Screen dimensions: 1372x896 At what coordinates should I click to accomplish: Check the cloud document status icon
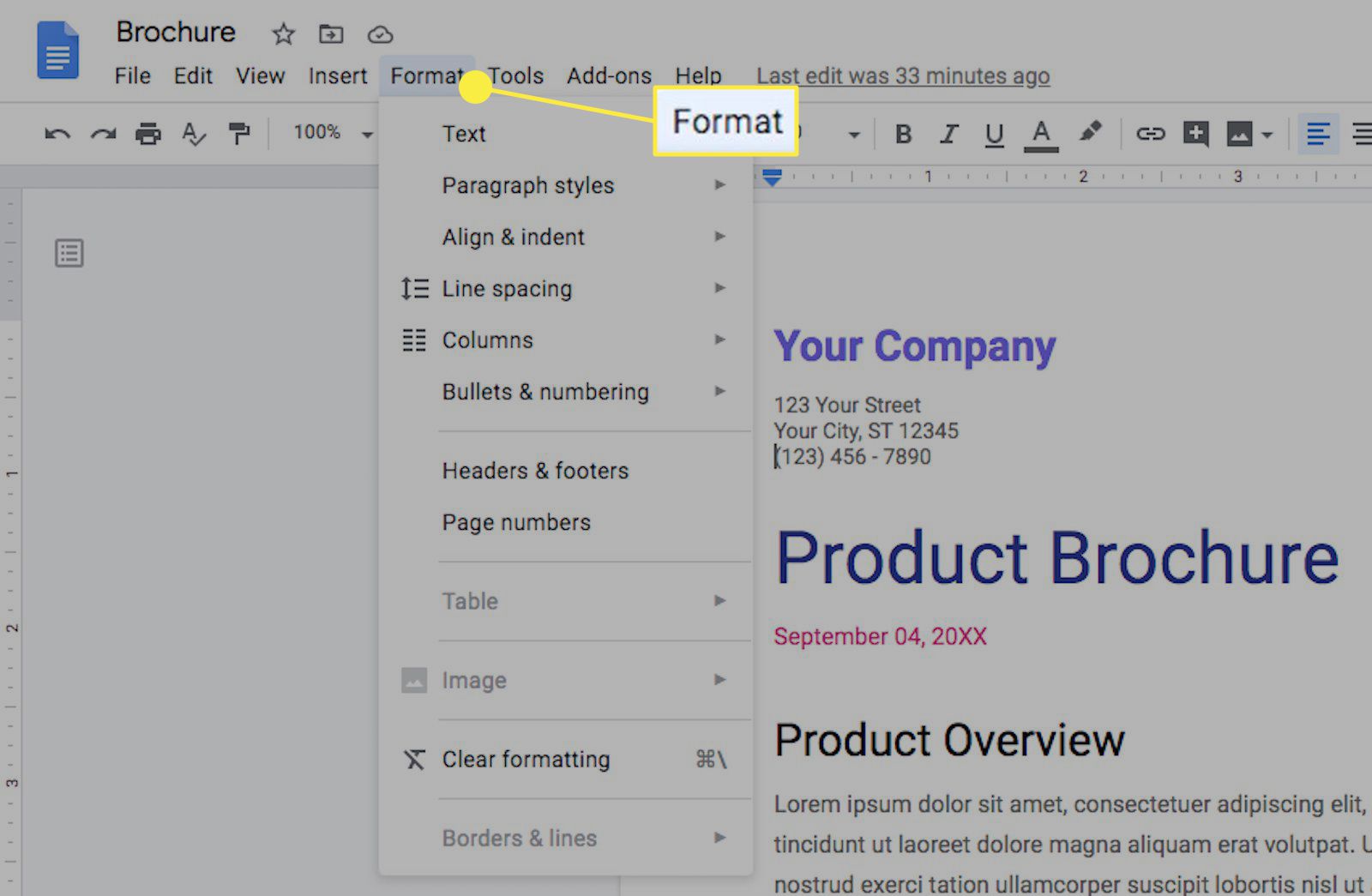[x=380, y=34]
